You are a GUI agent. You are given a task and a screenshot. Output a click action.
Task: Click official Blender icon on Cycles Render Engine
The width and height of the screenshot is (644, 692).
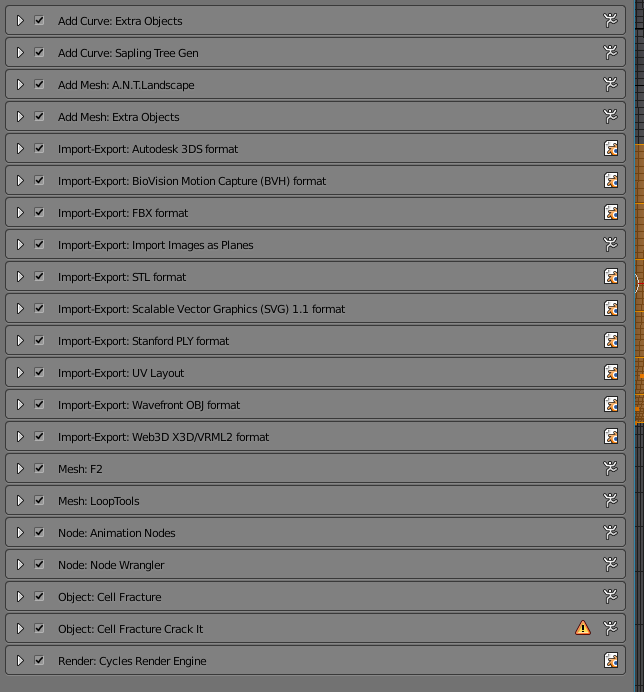click(611, 660)
